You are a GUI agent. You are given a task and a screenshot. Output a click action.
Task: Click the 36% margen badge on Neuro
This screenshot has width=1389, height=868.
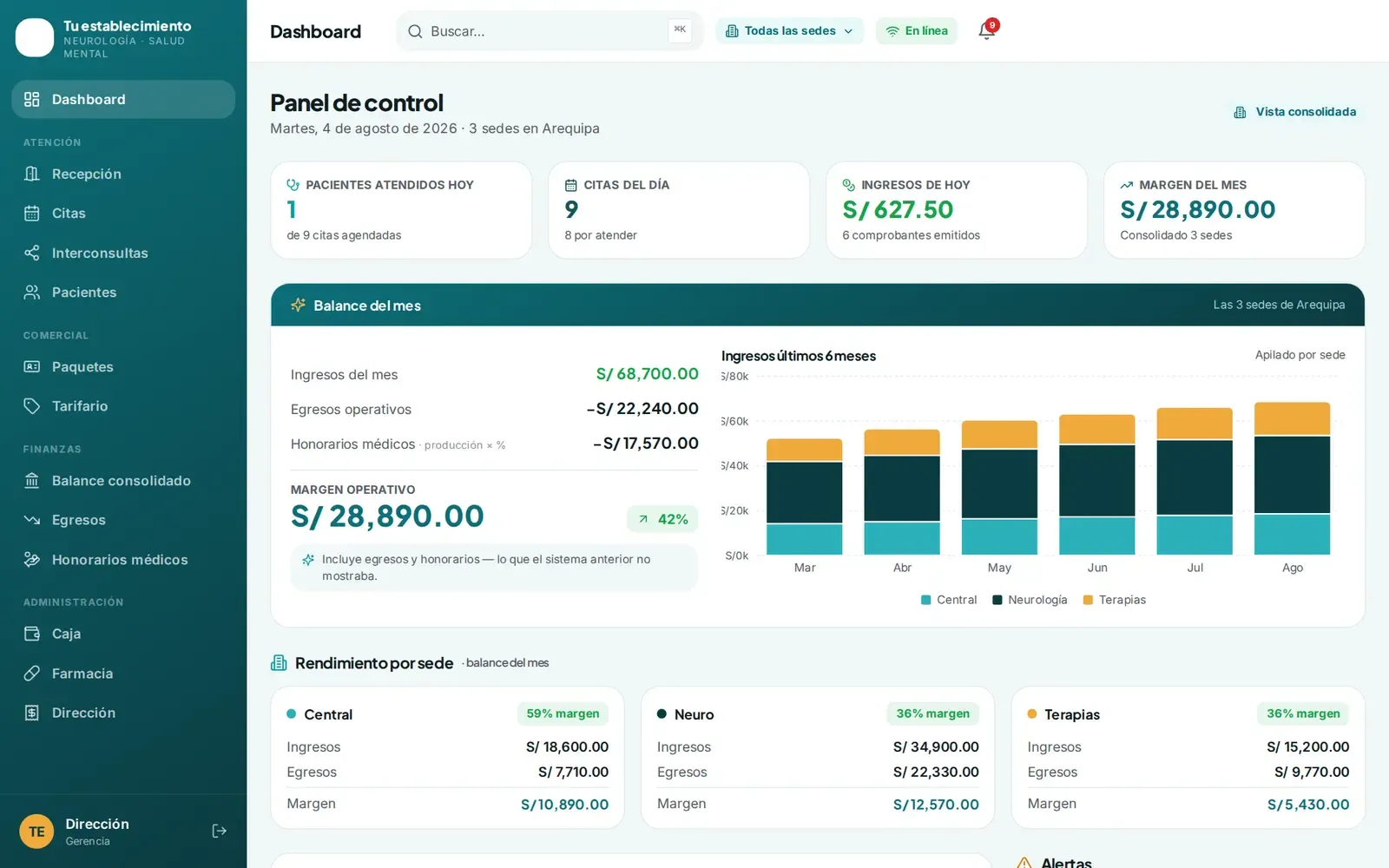pyautogui.click(x=933, y=713)
